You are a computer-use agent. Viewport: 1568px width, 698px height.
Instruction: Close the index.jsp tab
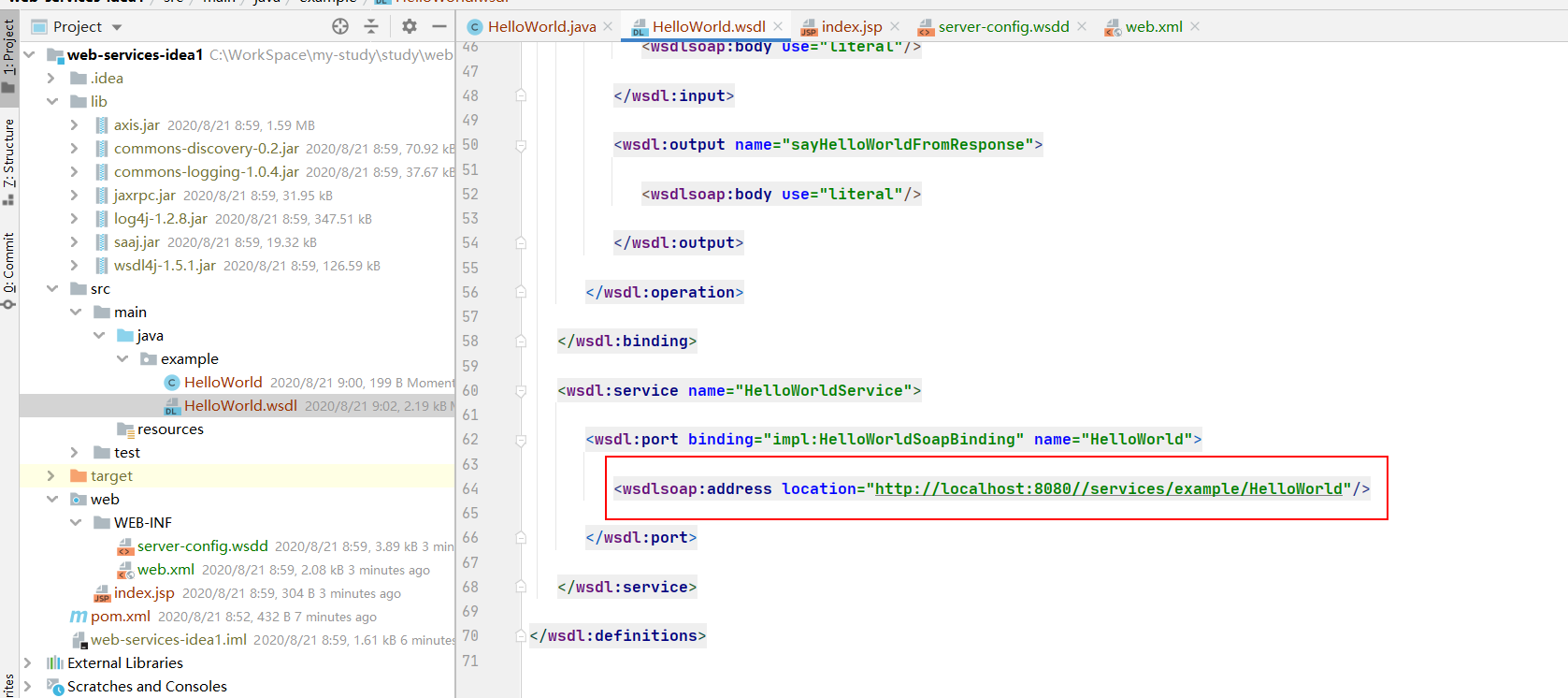click(x=895, y=26)
